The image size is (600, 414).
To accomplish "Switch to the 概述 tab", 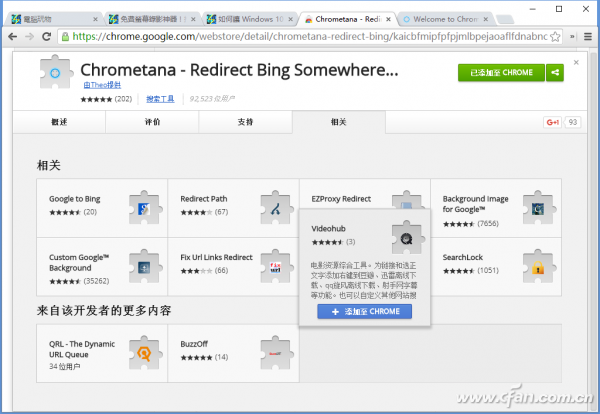I will coord(59,122).
